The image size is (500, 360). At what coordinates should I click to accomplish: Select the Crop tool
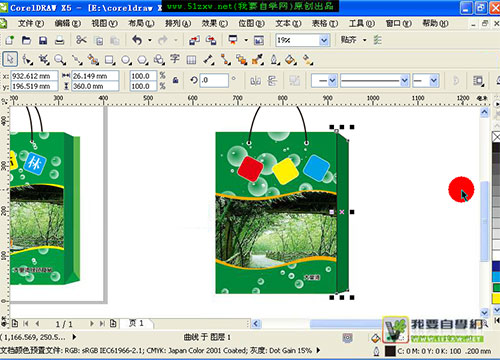(x=44, y=60)
